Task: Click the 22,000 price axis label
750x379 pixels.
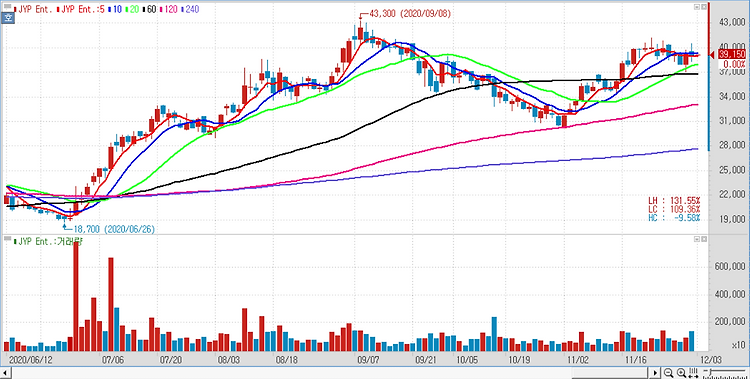Action: [732, 195]
